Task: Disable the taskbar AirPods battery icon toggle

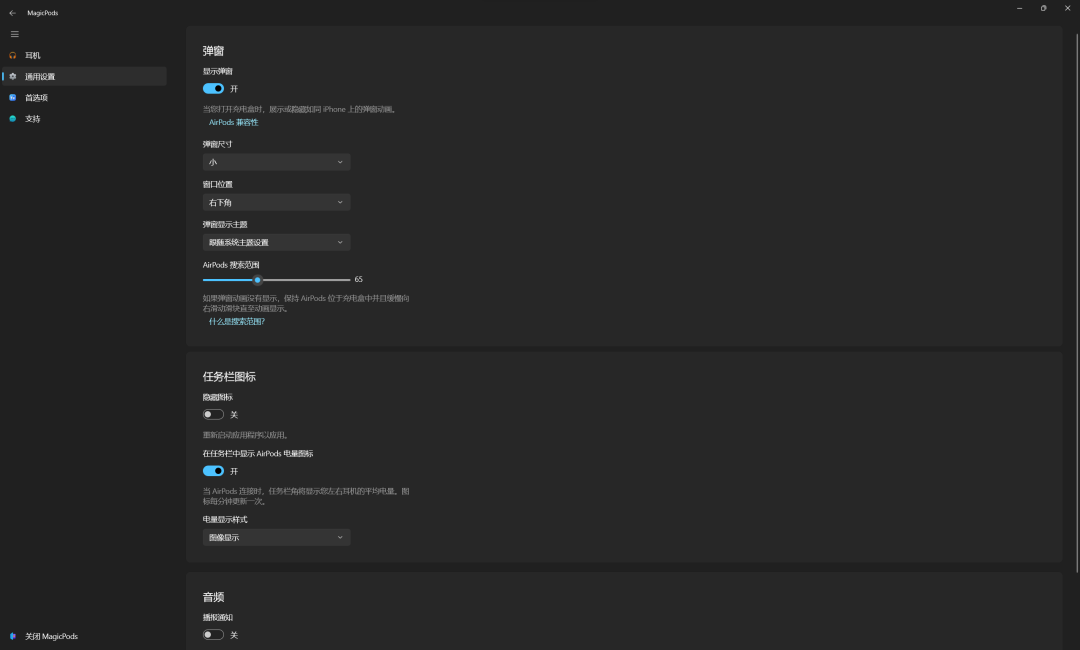Action: pos(214,471)
